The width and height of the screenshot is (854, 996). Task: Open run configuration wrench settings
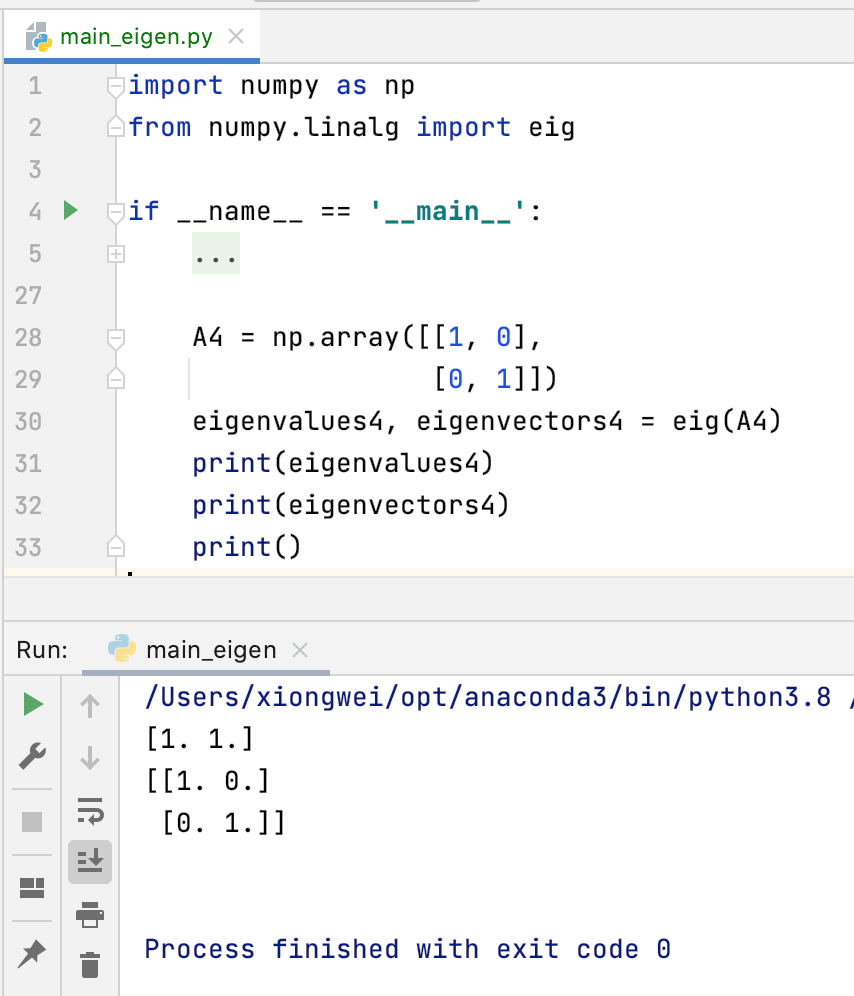coord(32,756)
